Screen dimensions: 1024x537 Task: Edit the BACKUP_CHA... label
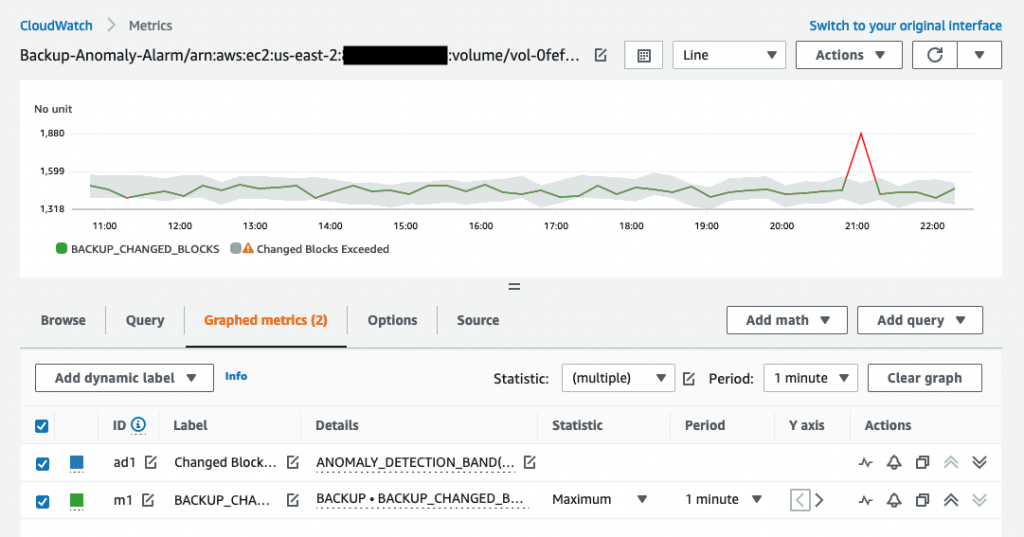coord(293,500)
